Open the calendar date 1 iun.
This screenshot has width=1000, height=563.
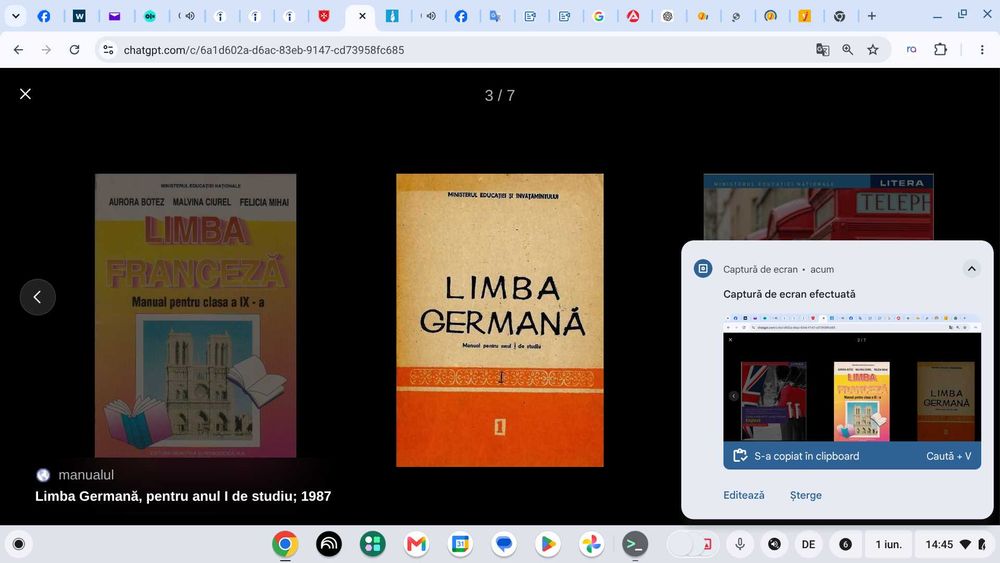pos(888,544)
